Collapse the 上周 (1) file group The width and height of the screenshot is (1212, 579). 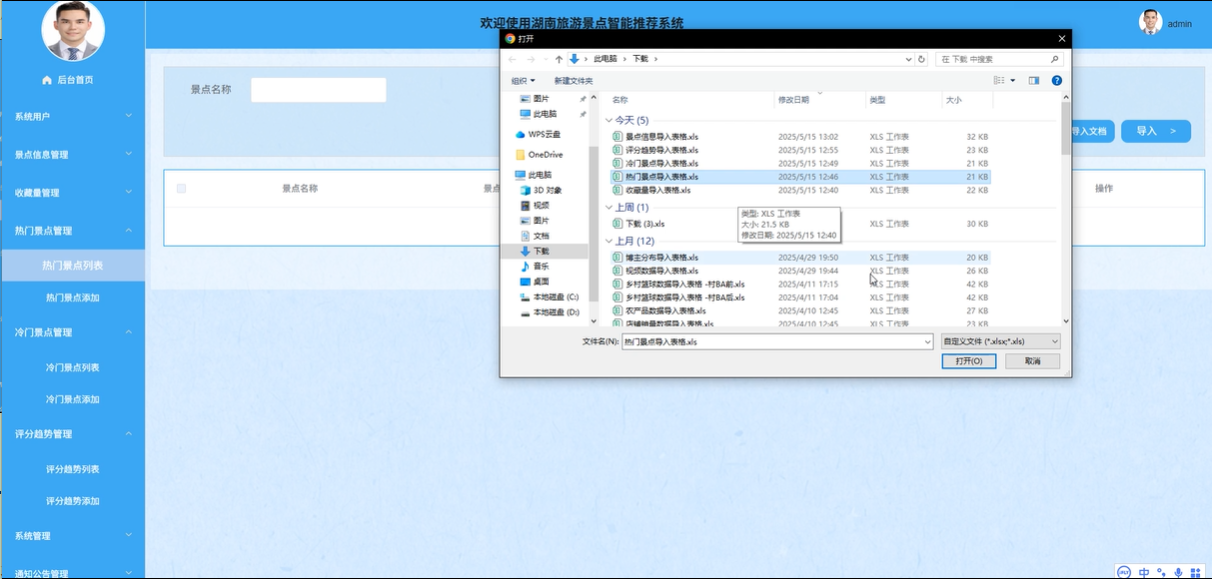point(607,207)
